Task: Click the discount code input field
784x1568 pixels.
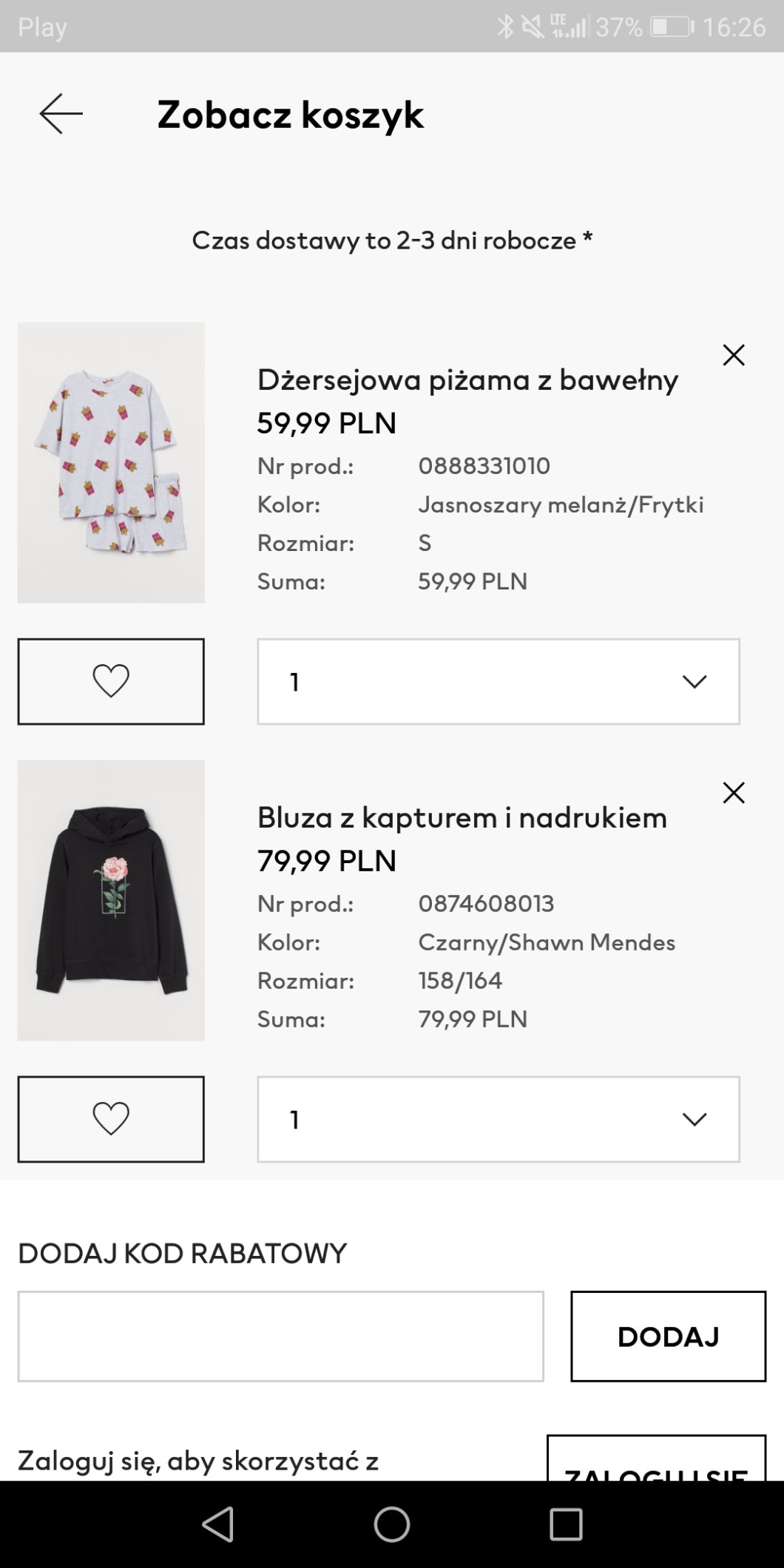Action: pyautogui.click(x=280, y=1336)
